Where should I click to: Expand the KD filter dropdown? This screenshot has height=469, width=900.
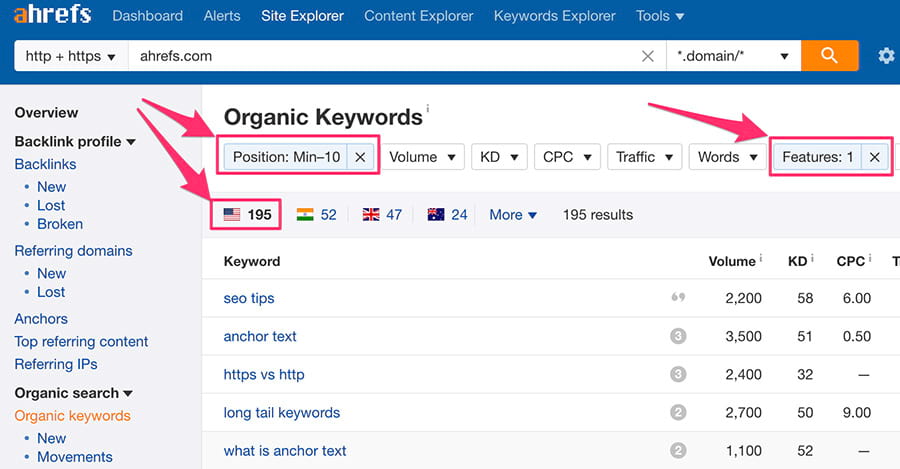(501, 157)
